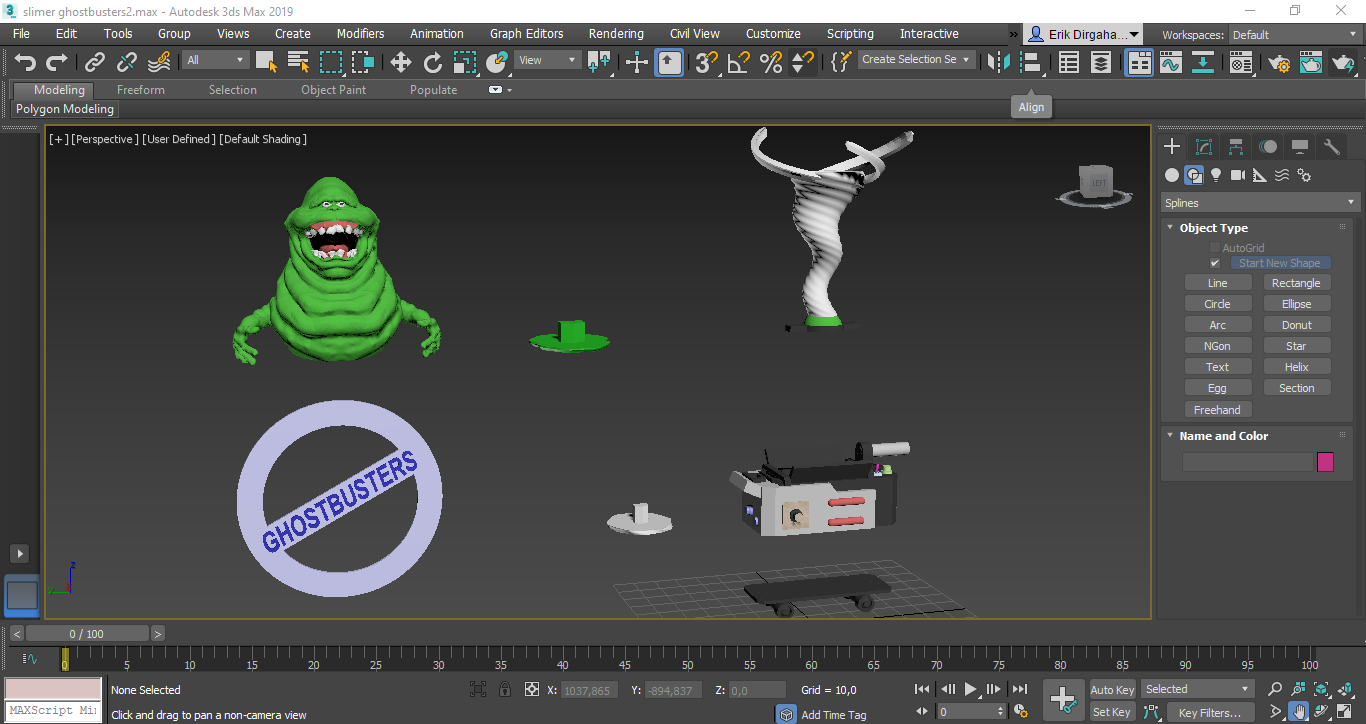This screenshot has height=724, width=1366.
Task: Open the Rendering menu
Action: pyautogui.click(x=616, y=34)
